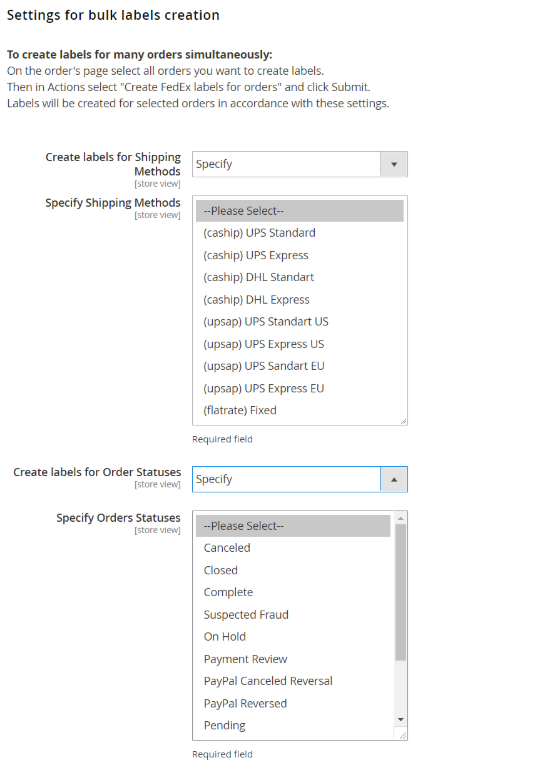Viewport: 537px width, 777px height.
Task: Choose (caship) DHL Standart in list
Action: [300, 277]
